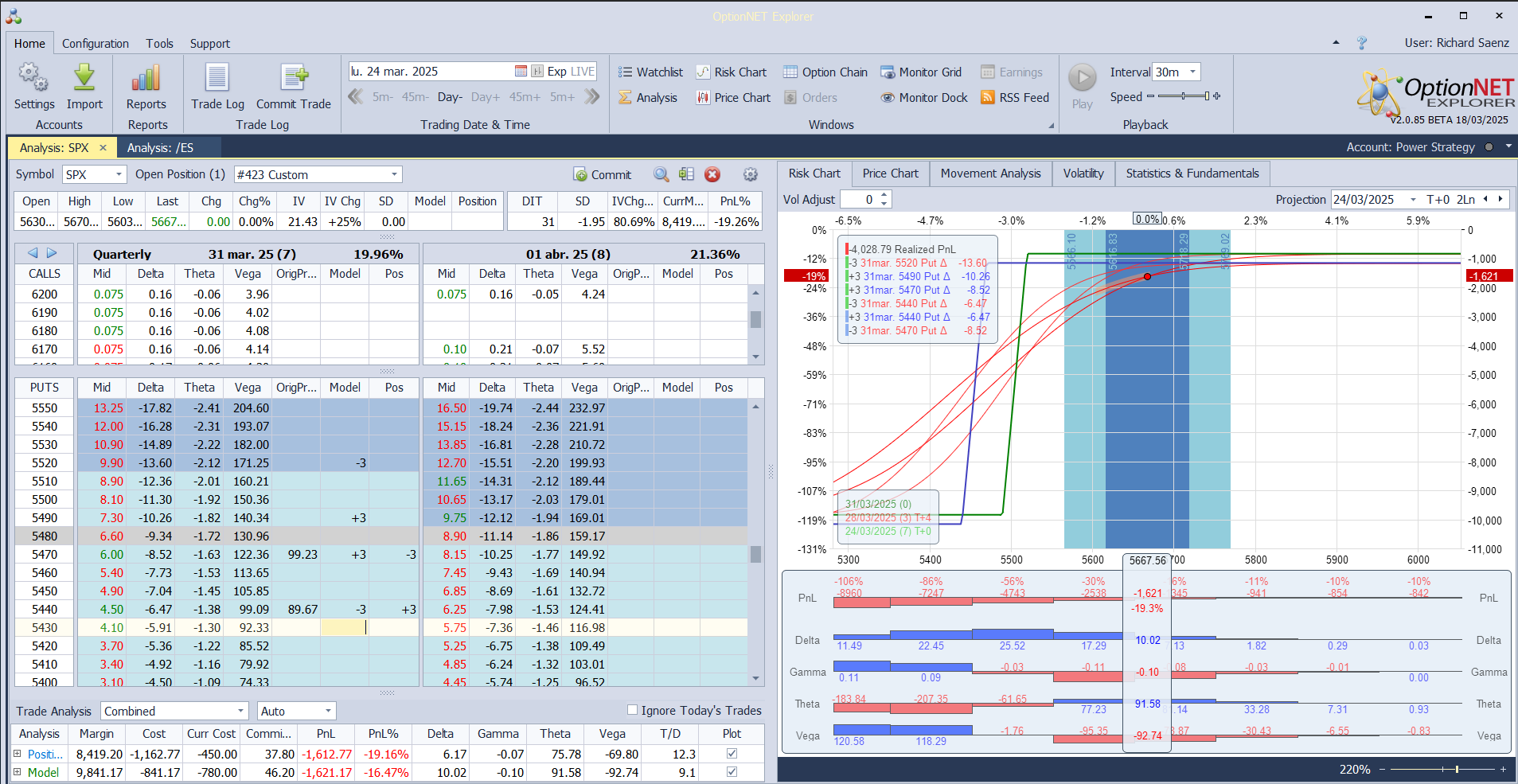Open the Settings gear icon
The width and height of the screenshot is (1518, 784).
tap(33, 77)
